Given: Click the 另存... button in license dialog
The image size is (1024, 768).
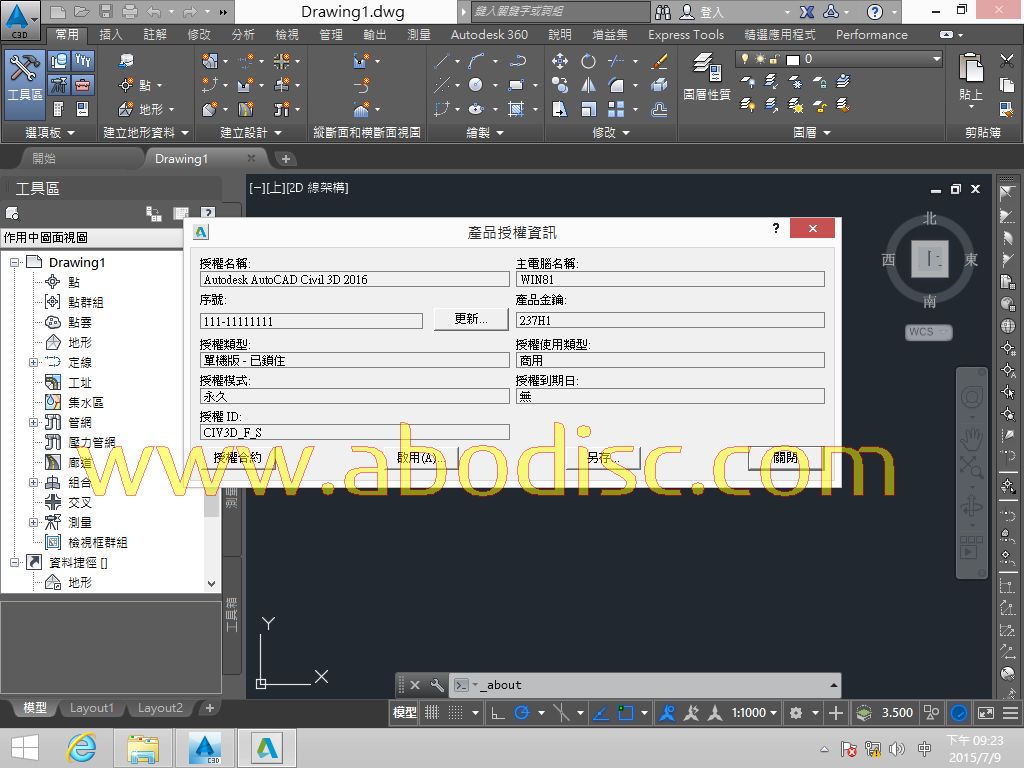Looking at the screenshot, I should pyautogui.click(x=603, y=458).
